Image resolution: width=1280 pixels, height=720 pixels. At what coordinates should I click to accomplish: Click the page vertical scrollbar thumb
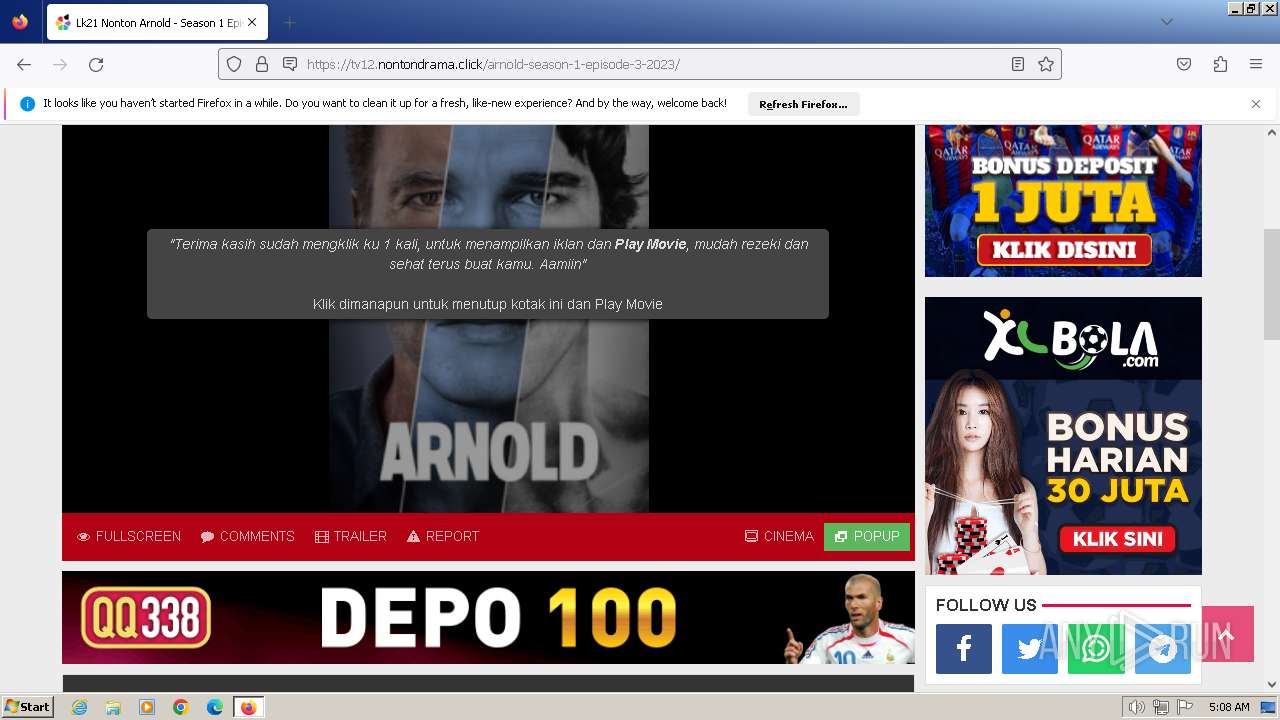(x=1272, y=284)
